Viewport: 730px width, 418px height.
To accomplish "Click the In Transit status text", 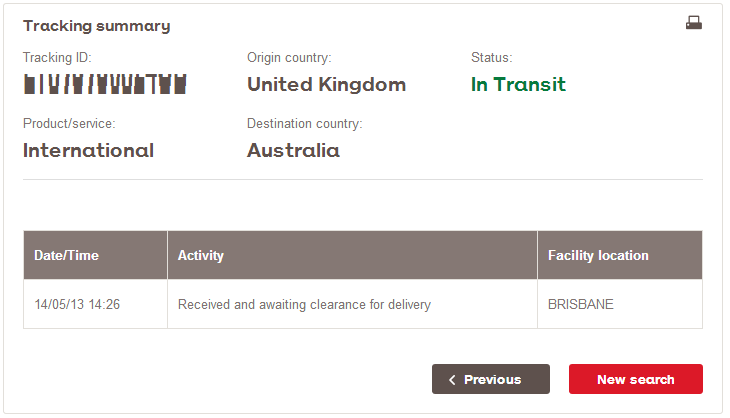I will pyautogui.click(x=518, y=84).
